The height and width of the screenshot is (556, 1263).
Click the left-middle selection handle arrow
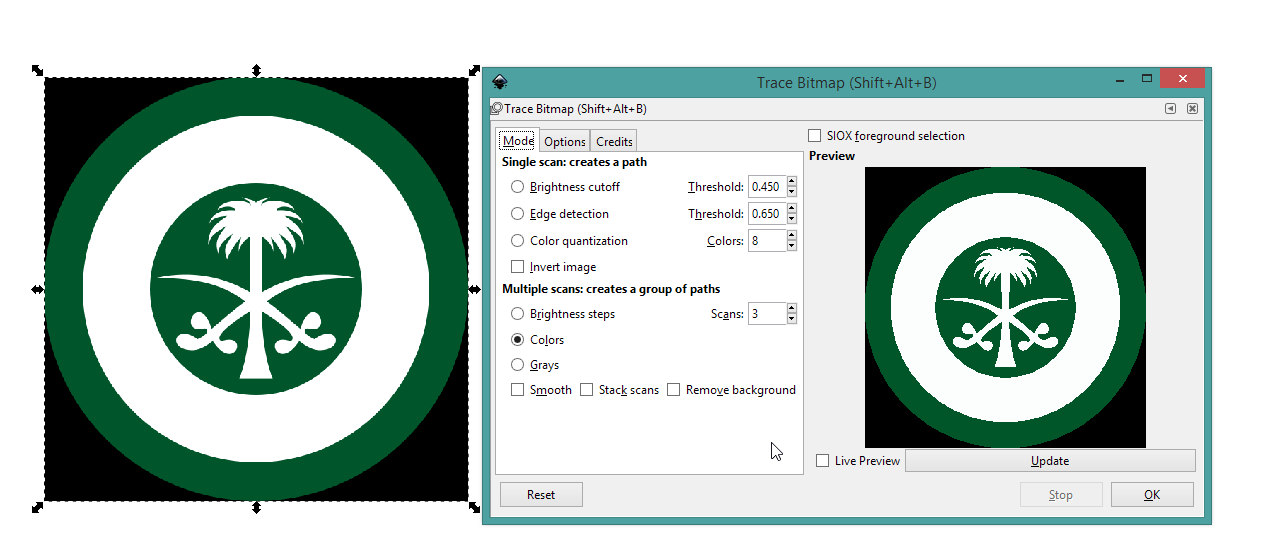(37, 289)
